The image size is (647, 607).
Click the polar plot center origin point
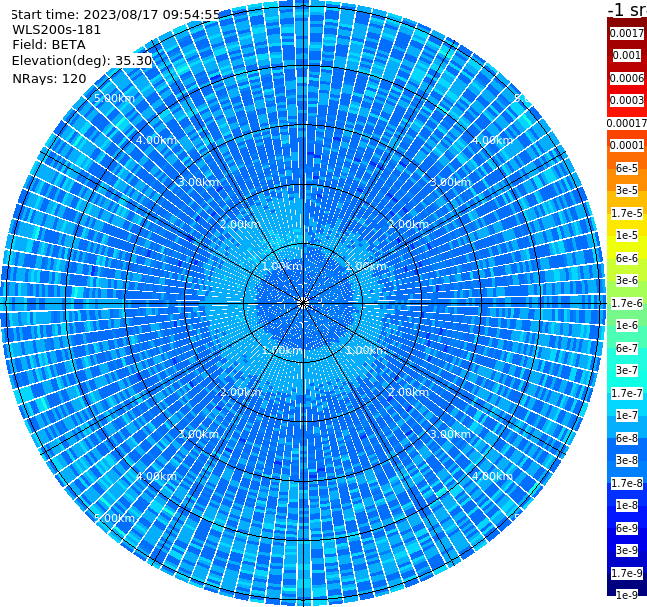click(303, 303)
